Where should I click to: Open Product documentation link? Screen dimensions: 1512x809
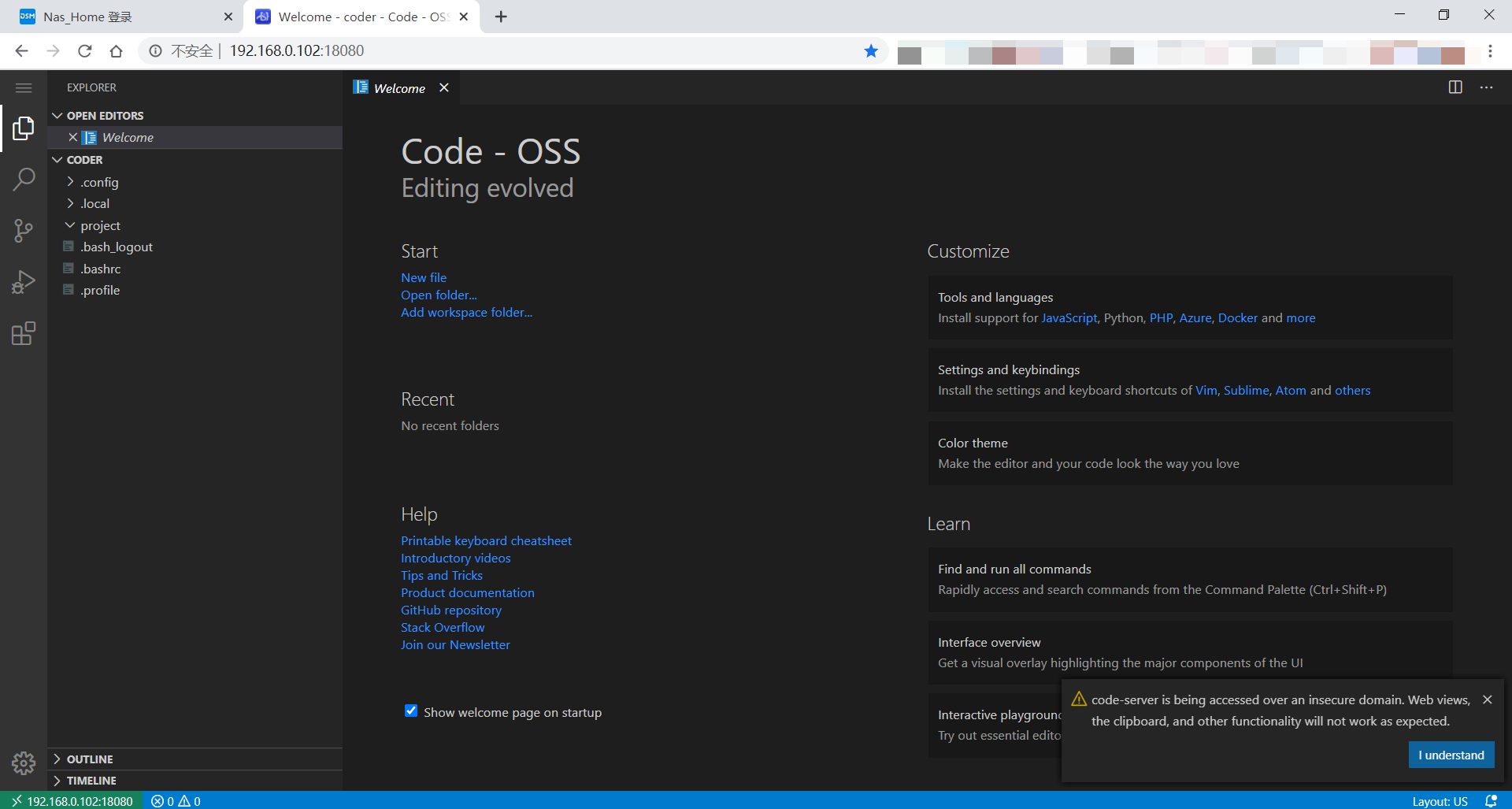[467, 592]
